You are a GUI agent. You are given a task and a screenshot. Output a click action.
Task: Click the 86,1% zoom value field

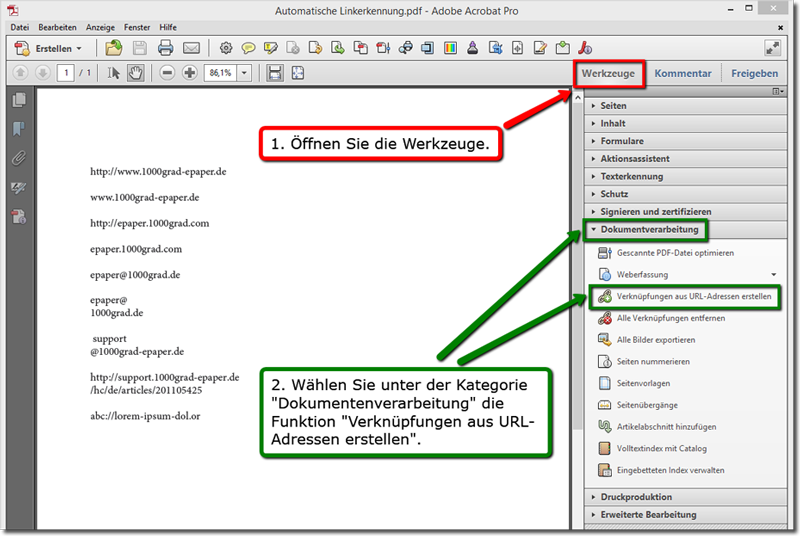tap(220, 73)
